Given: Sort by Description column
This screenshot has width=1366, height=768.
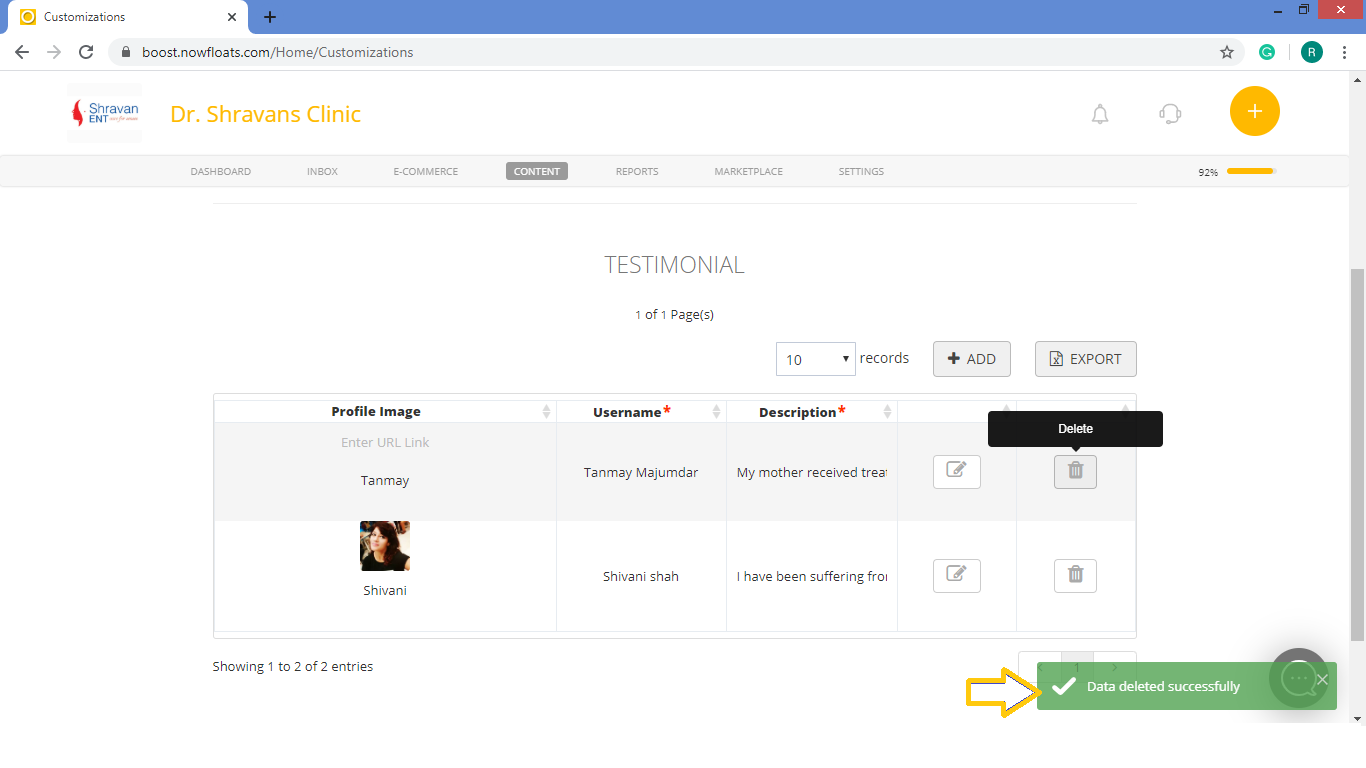Looking at the screenshot, I should point(811,411).
